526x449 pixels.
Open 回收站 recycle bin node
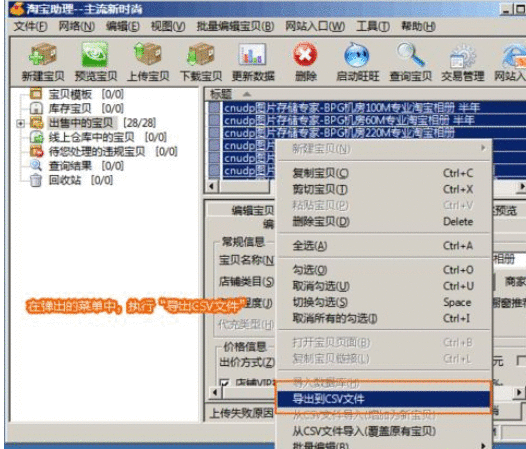coord(64,180)
